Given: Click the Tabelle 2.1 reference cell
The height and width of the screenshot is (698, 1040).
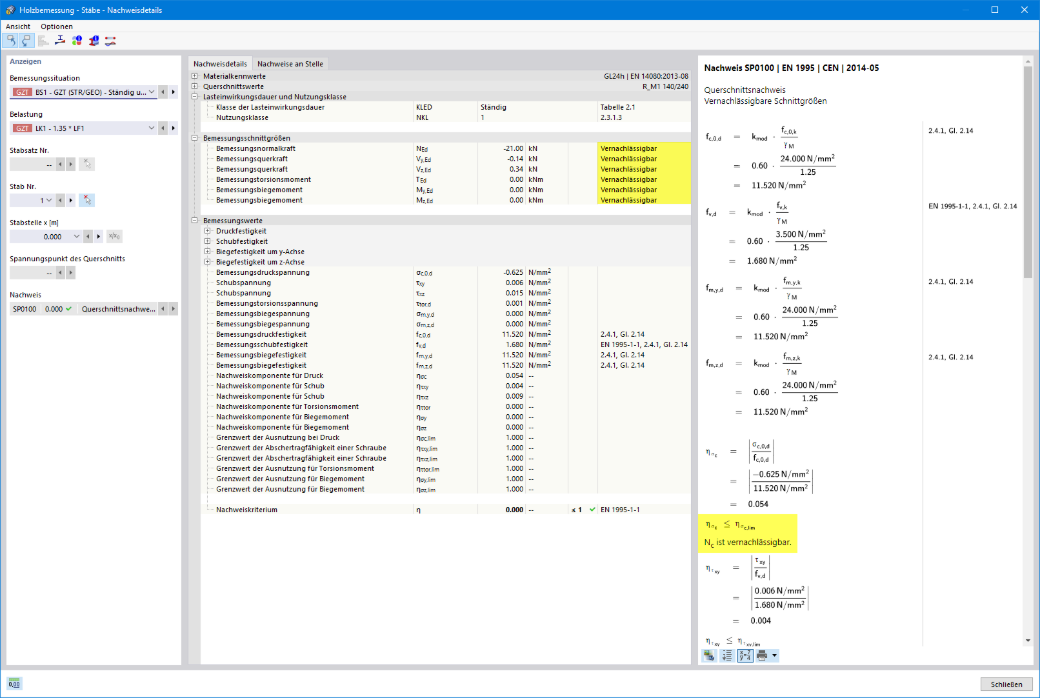Looking at the screenshot, I should (643, 107).
